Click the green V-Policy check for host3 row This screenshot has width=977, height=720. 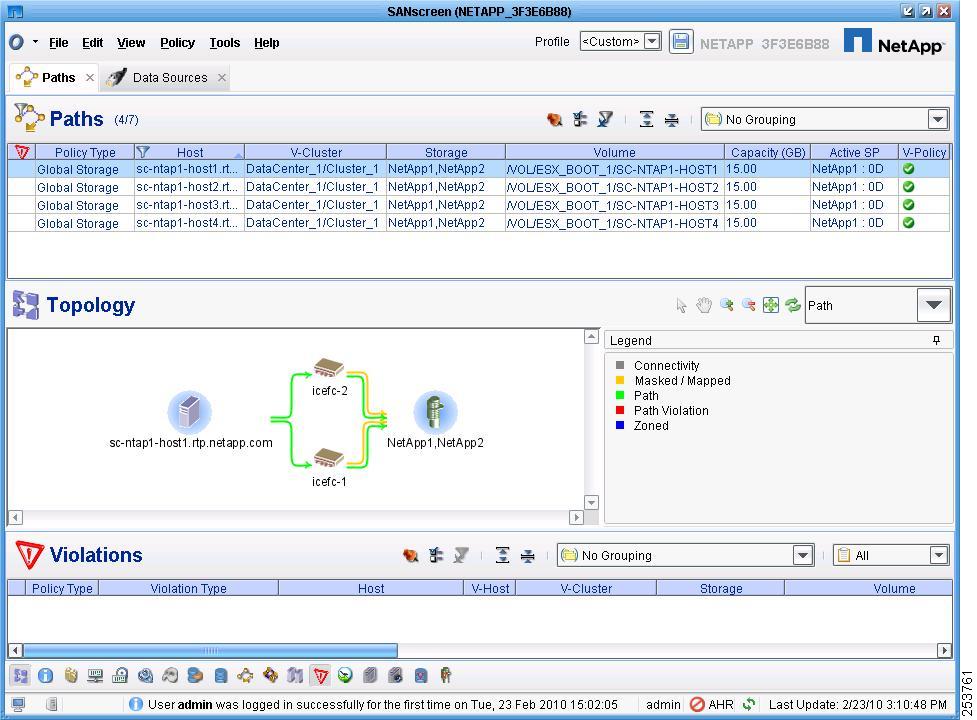[908, 204]
